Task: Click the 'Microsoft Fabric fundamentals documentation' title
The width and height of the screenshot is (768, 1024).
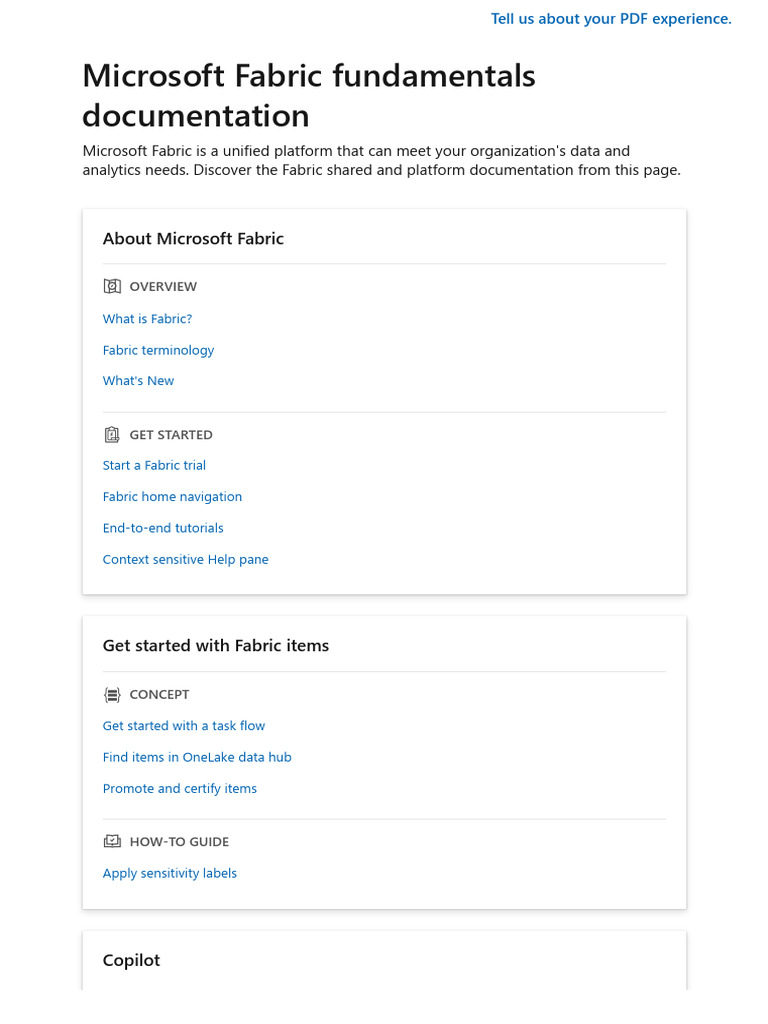Action: point(308,96)
